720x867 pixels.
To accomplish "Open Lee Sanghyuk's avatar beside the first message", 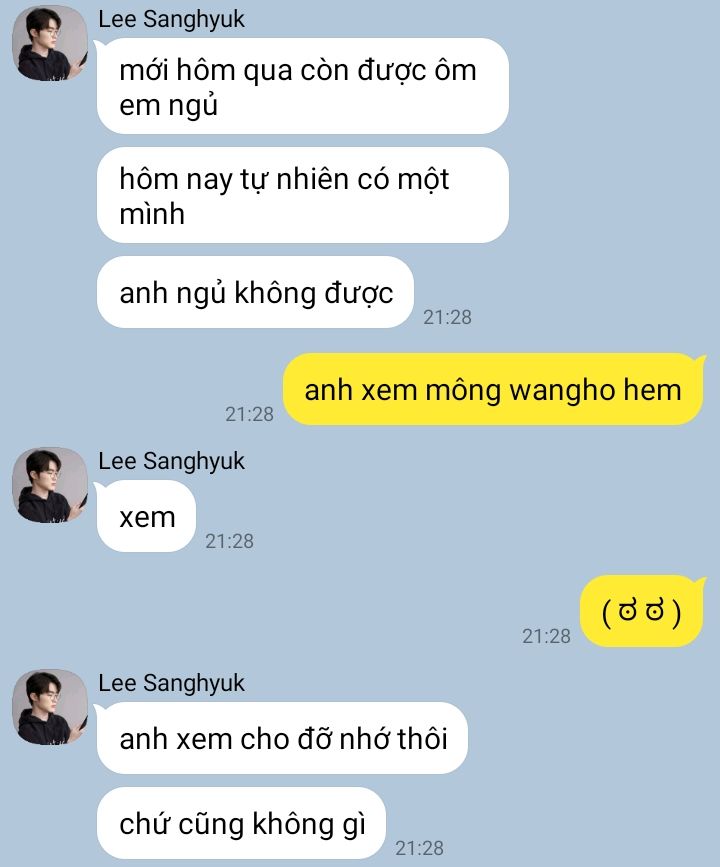I will coord(50,43).
